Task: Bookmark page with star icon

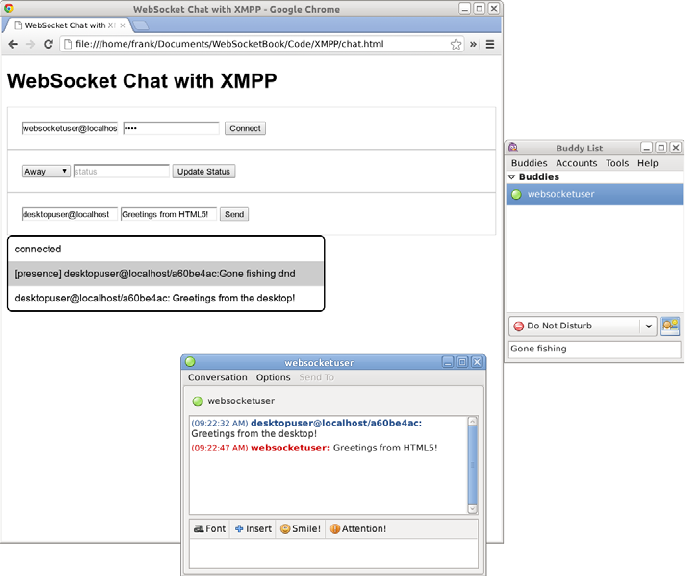Action: pyautogui.click(x=456, y=45)
